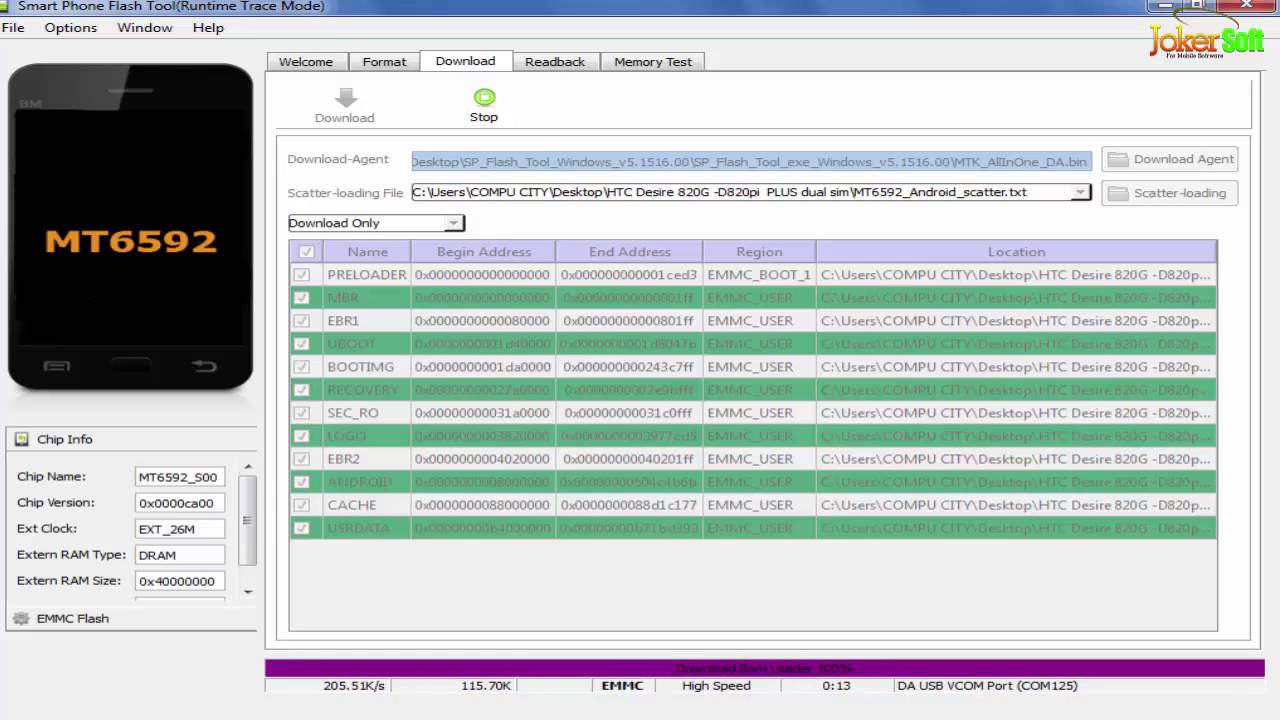
Task: Click folder icon on Download Agent button
Action: 1118,159
